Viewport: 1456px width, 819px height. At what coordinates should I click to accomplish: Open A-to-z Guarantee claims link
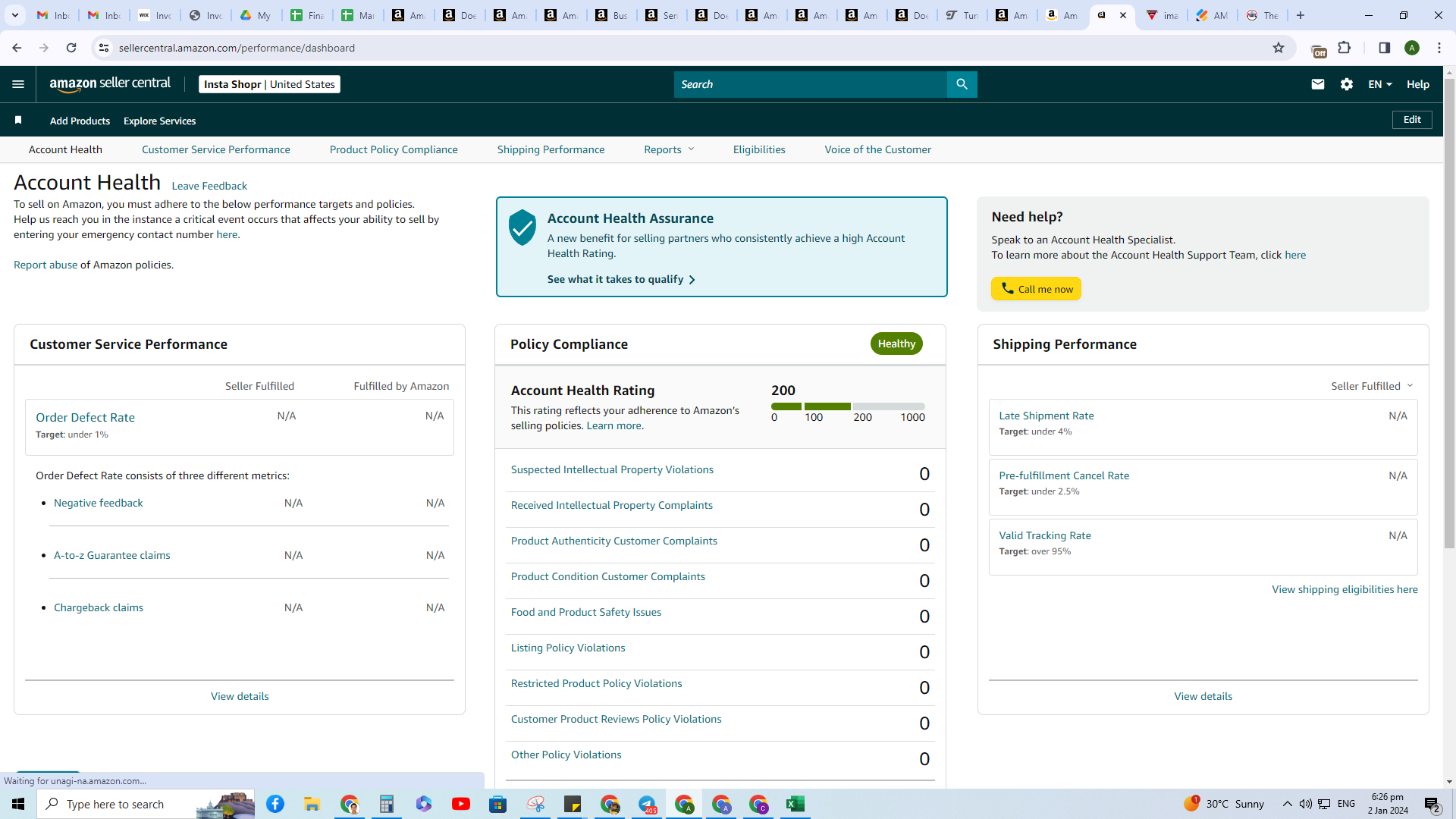(x=111, y=555)
